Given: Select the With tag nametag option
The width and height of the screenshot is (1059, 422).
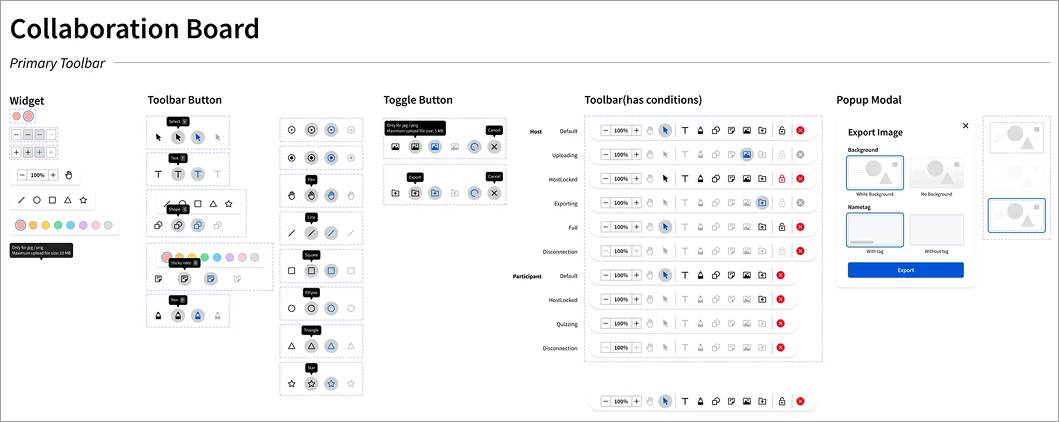Looking at the screenshot, I should click(875, 230).
